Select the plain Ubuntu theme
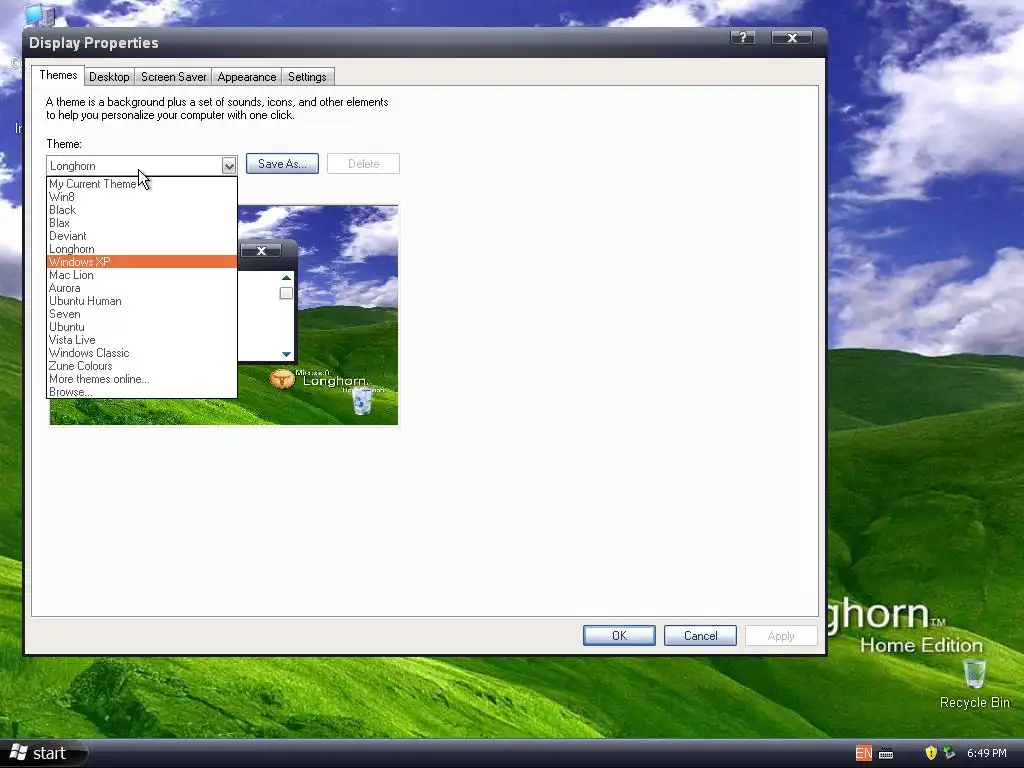Viewport: 1024px width, 768px height. pos(142,327)
